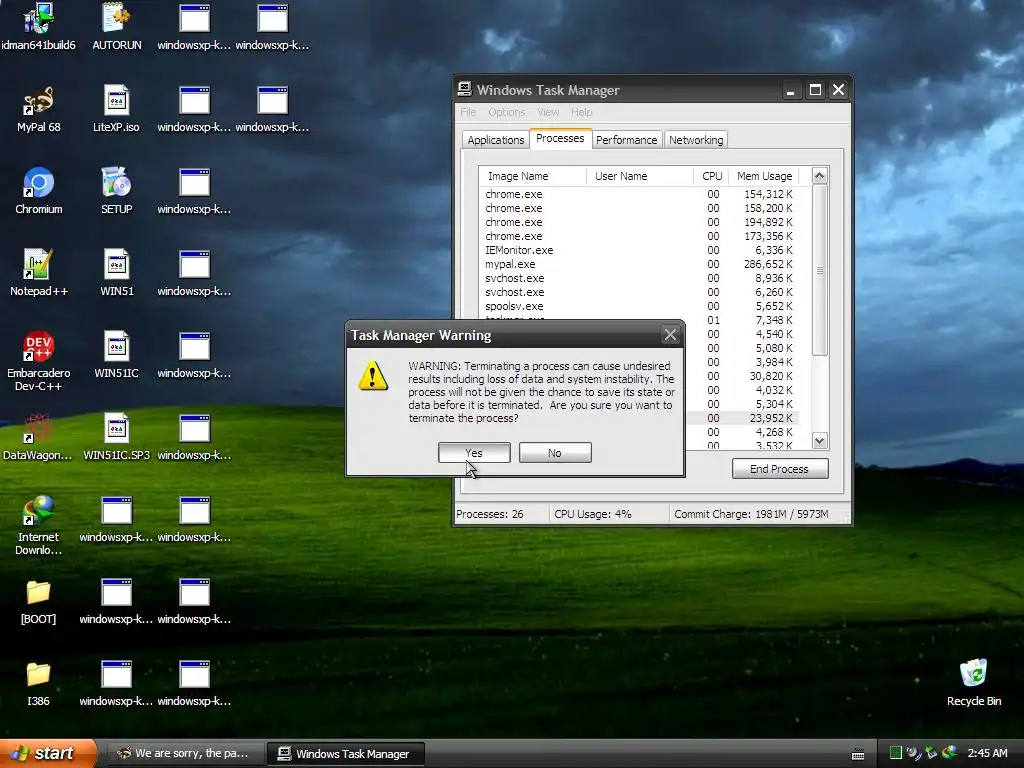Click No in Task Manager Warning
Viewport: 1024px width, 768px height.
[555, 453]
